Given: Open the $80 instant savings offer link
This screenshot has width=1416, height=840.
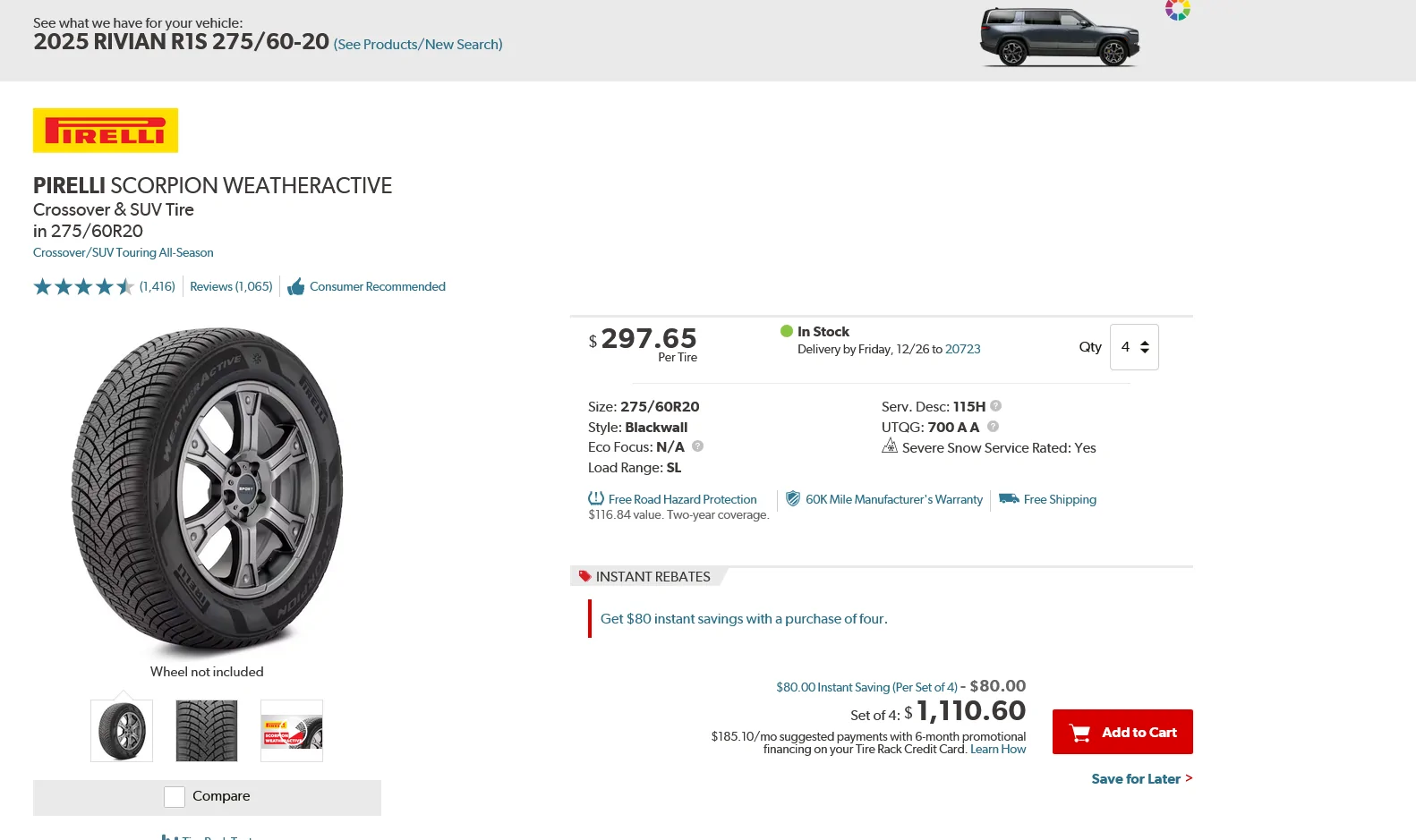Looking at the screenshot, I should point(744,619).
